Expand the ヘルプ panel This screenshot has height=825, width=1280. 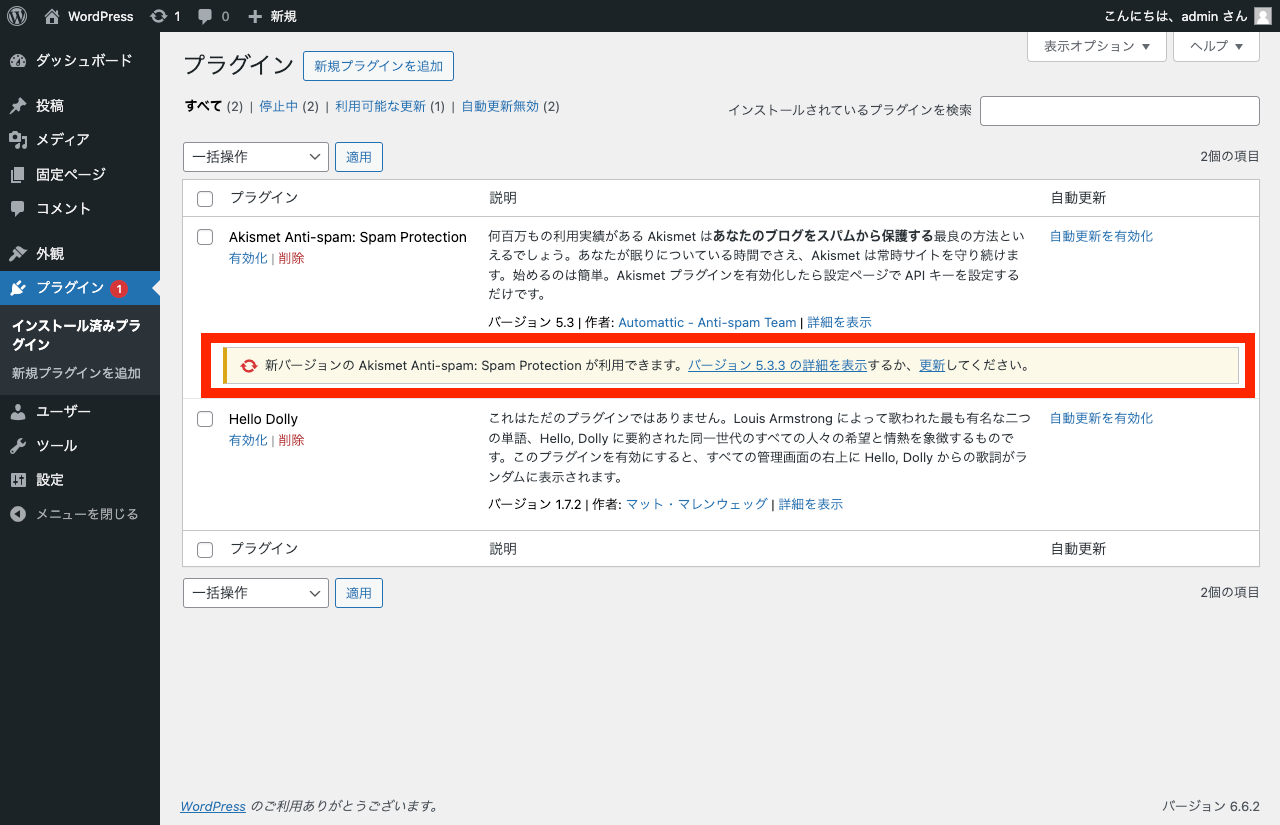[1216, 46]
